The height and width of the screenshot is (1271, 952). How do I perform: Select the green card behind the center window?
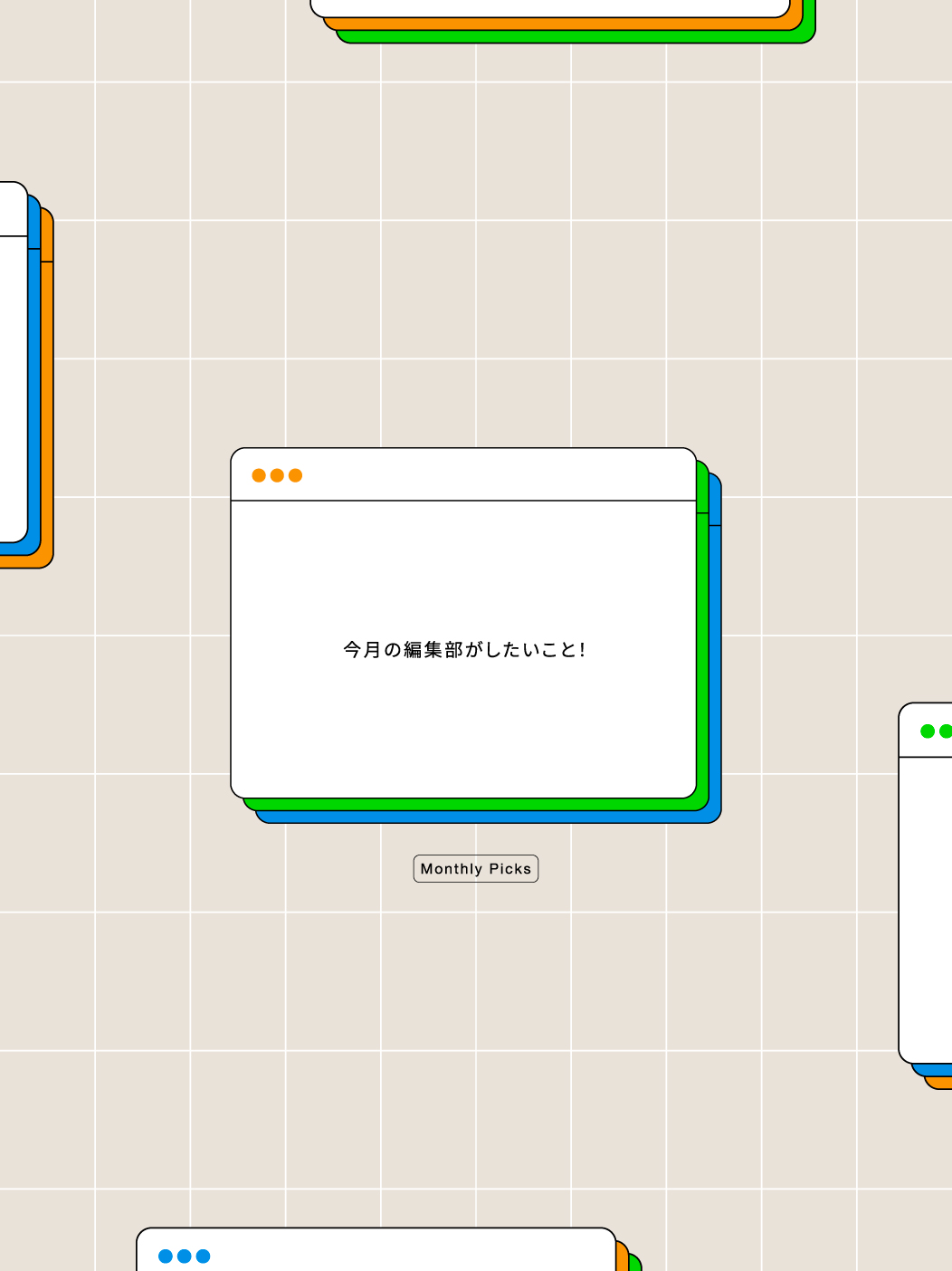tap(702, 652)
